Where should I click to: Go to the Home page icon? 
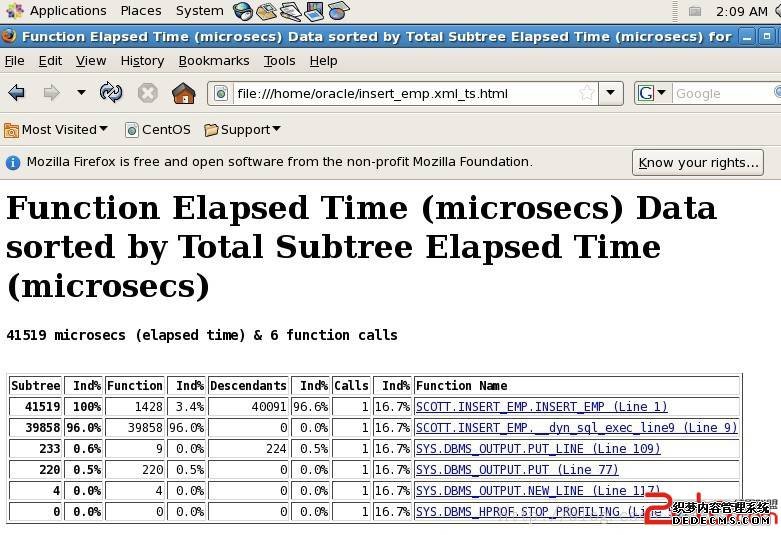(x=183, y=93)
